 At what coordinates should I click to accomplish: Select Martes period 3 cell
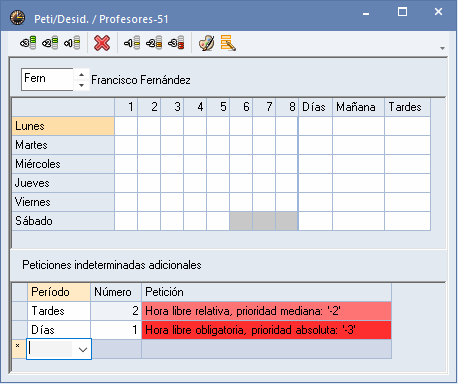click(172, 145)
